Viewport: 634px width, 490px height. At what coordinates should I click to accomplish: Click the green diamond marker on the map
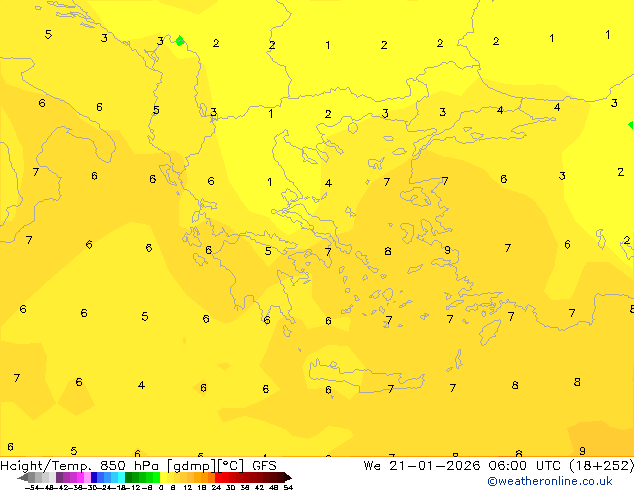pos(180,40)
